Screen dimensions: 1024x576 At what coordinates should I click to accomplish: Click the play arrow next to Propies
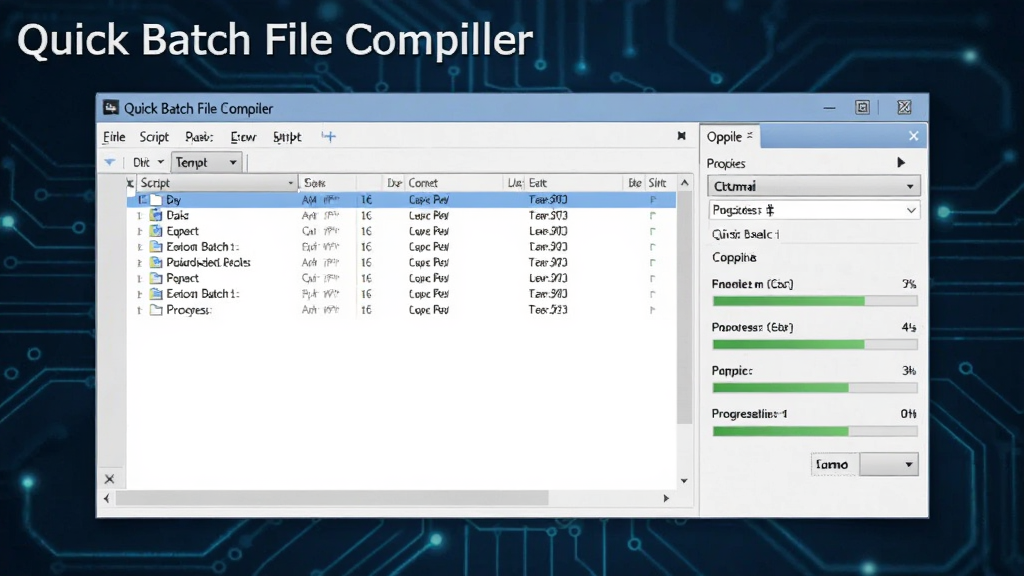[x=901, y=163]
